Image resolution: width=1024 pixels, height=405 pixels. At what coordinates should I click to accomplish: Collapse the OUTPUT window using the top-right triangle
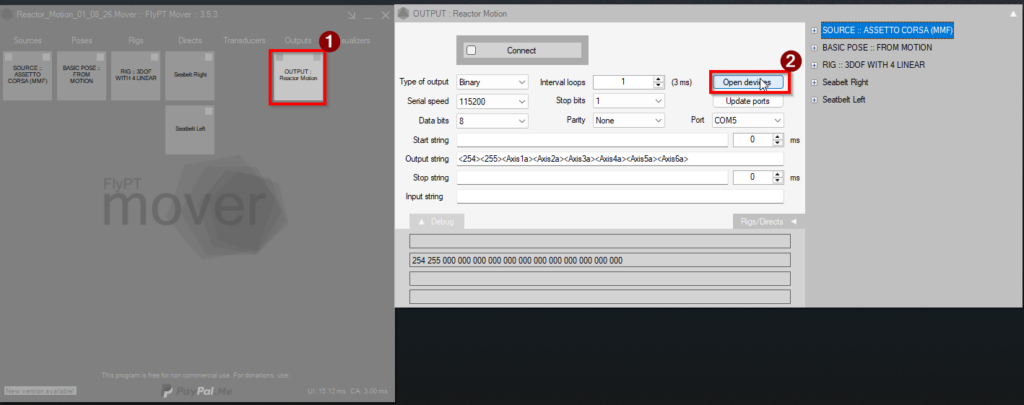tap(1012, 13)
